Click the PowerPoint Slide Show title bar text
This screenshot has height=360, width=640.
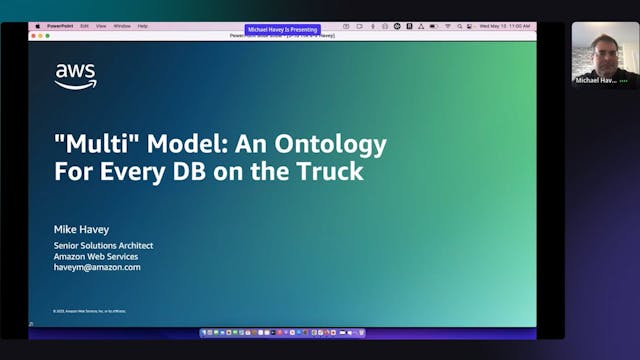tap(282, 36)
